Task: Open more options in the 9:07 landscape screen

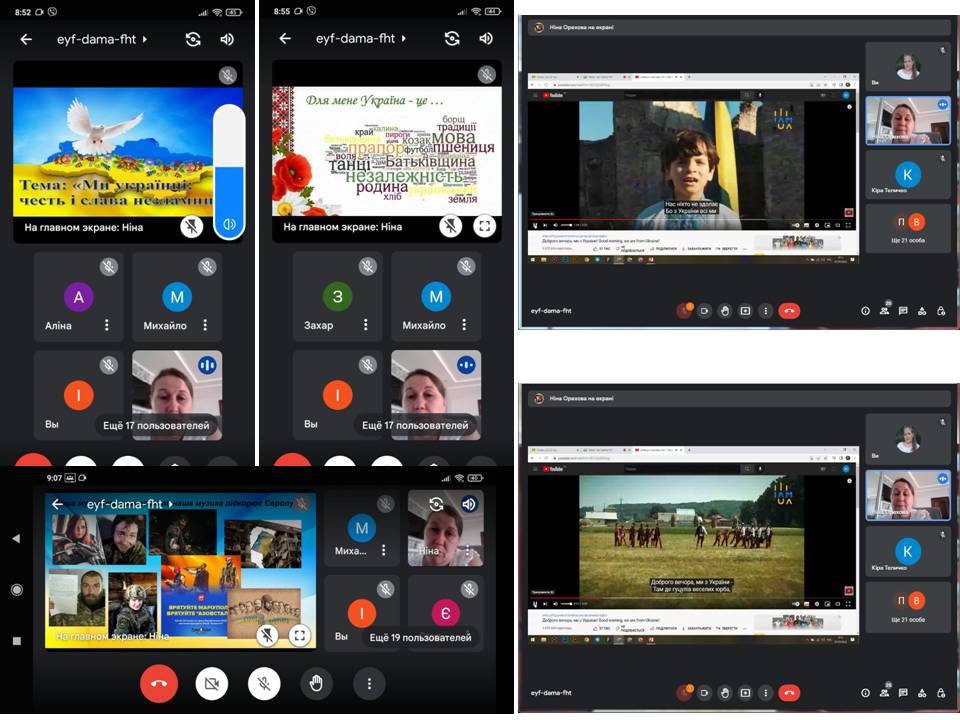Action: click(x=369, y=683)
